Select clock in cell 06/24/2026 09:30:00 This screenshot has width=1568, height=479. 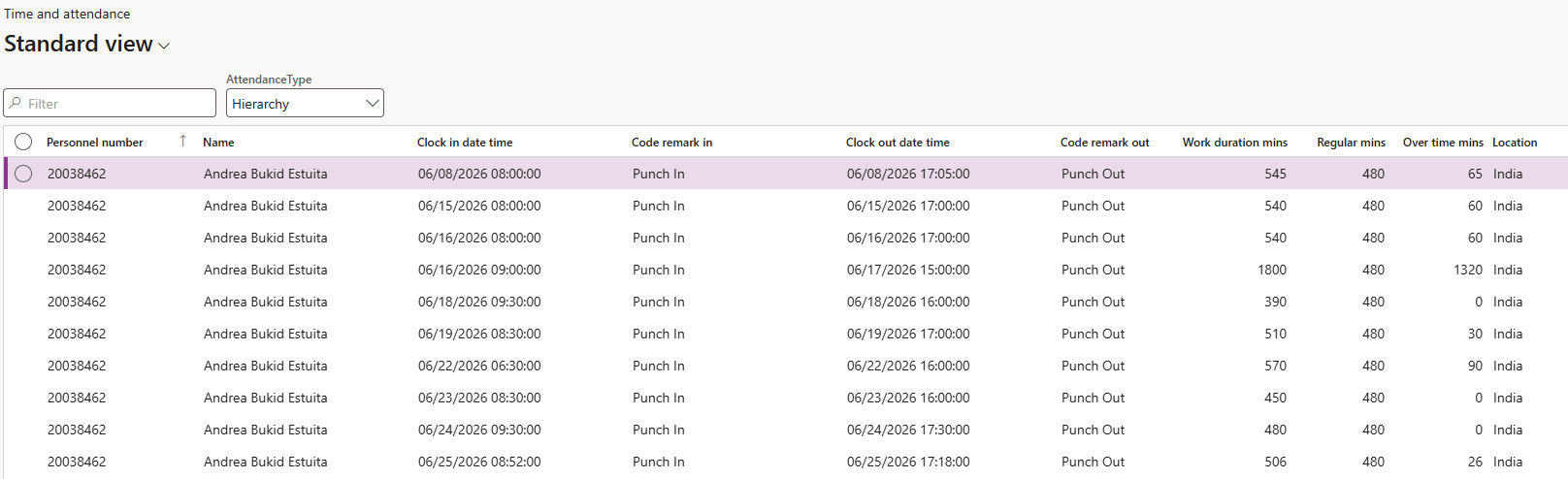coord(479,430)
